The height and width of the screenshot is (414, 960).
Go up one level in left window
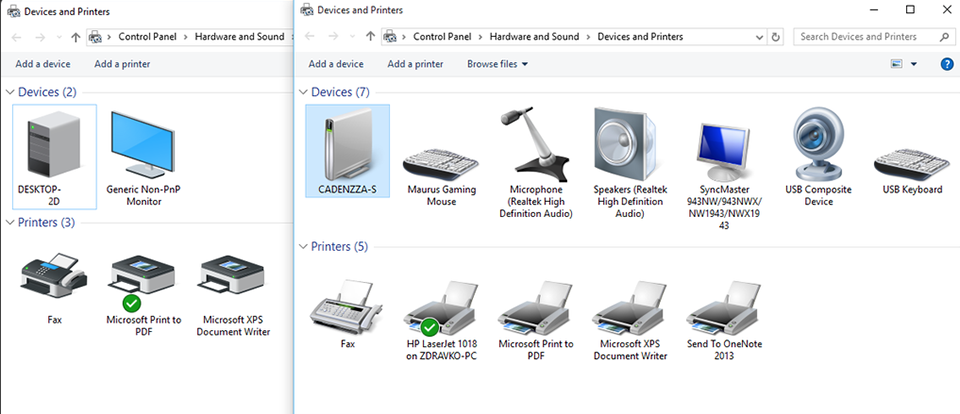click(x=75, y=37)
